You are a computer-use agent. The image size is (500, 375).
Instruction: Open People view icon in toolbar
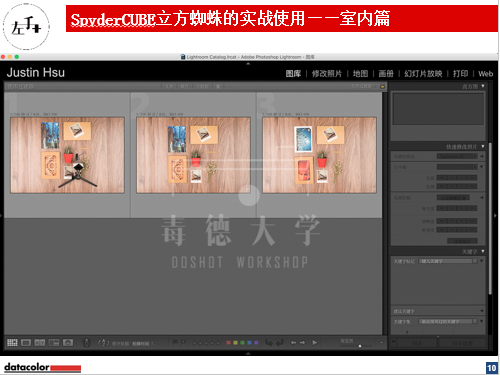[x=68, y=342]
